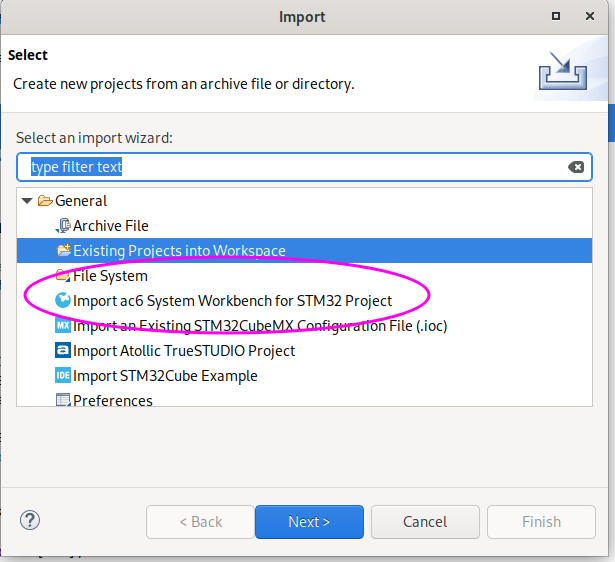Collapse the General tree category
The image size is (615, 562).
(x=27, y=201)
